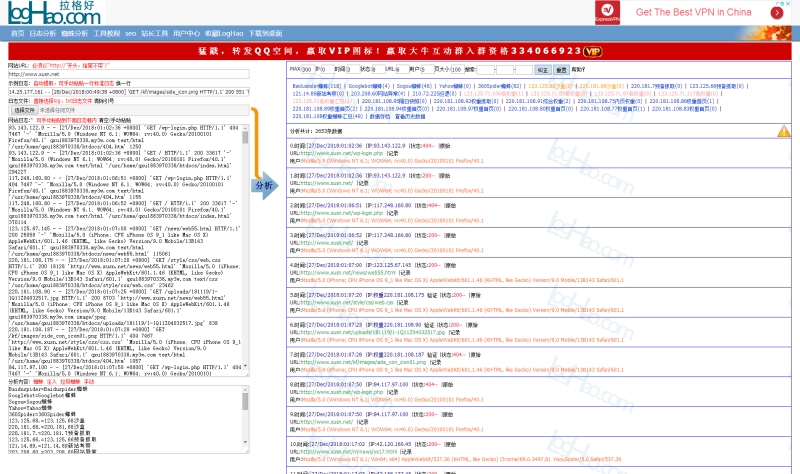
Task: Open 蜘蛛分析 navigation item
Action: tap(74, 34)
